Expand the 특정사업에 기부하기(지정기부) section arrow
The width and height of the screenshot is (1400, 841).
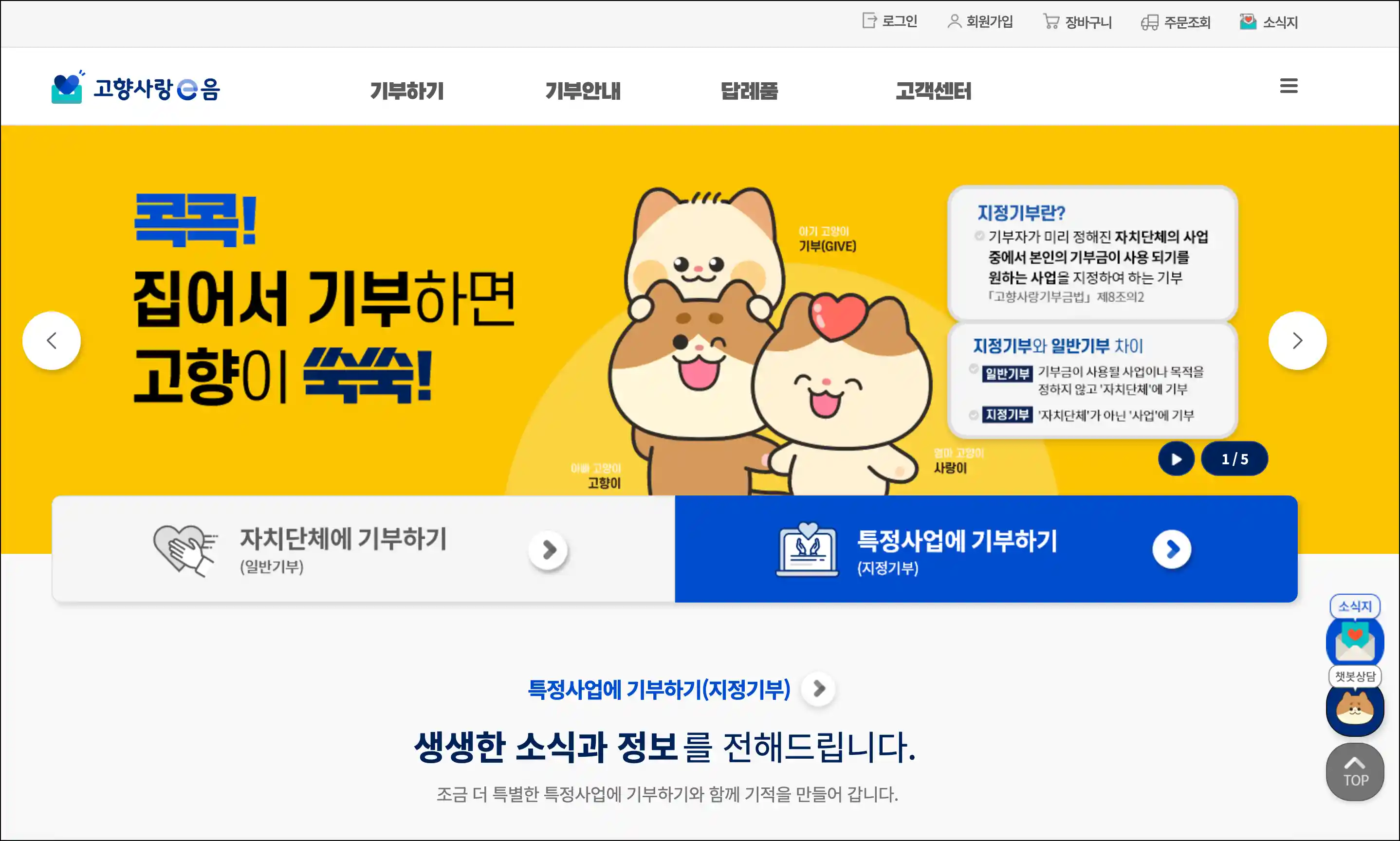tap(818, 689)
